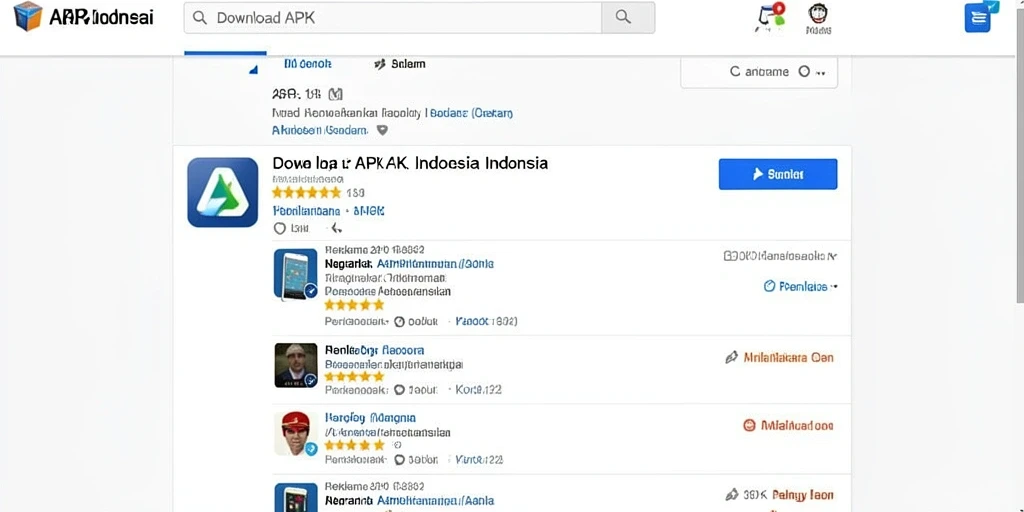Click the "150" rating count beside the stars
Image resolution: width=1024 pixels, height=512 pixels.
click(x=355, y=193)
